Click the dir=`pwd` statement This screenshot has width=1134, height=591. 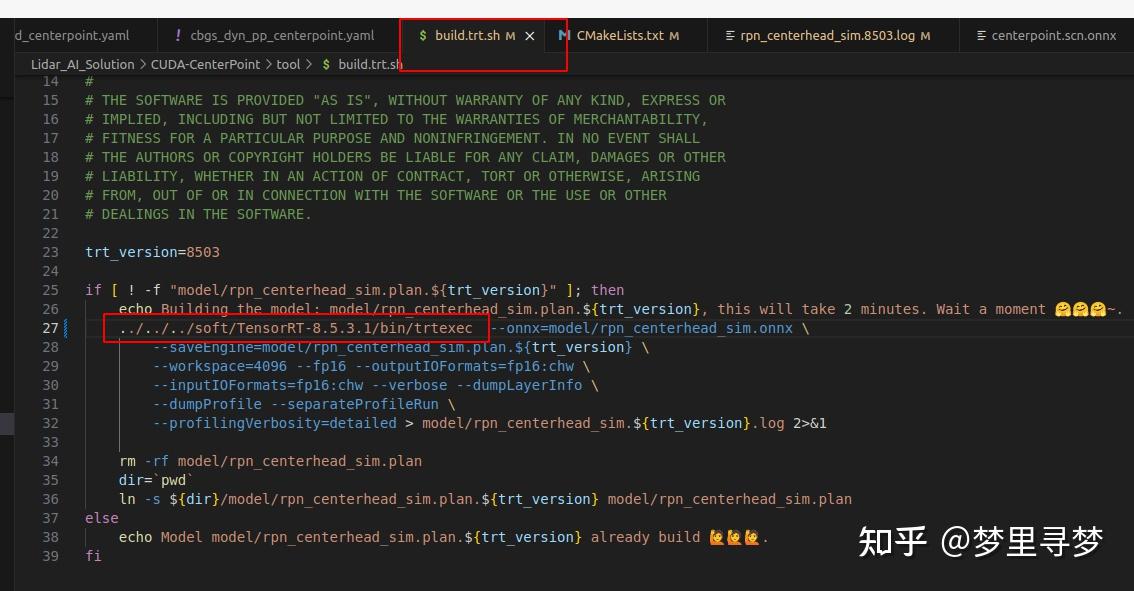(x=157, y=480)
